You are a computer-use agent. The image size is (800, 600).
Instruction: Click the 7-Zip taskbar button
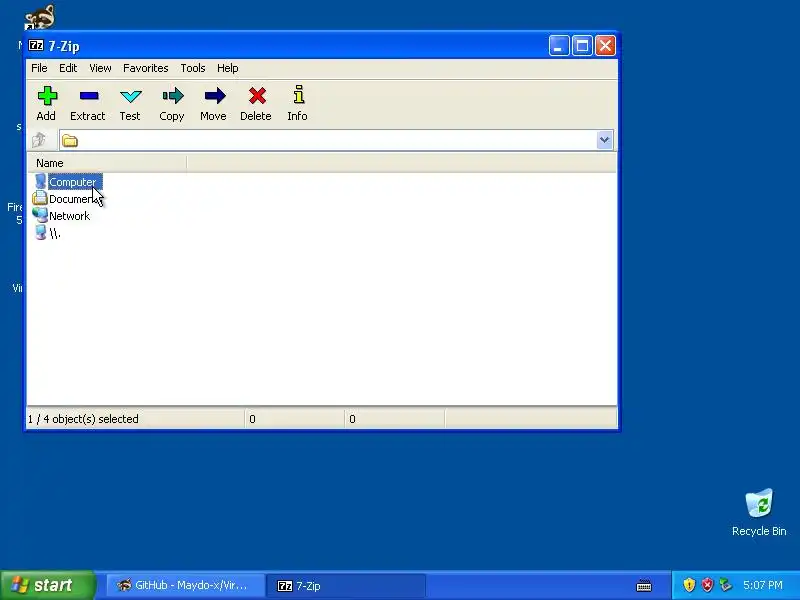tap(346, 585)
